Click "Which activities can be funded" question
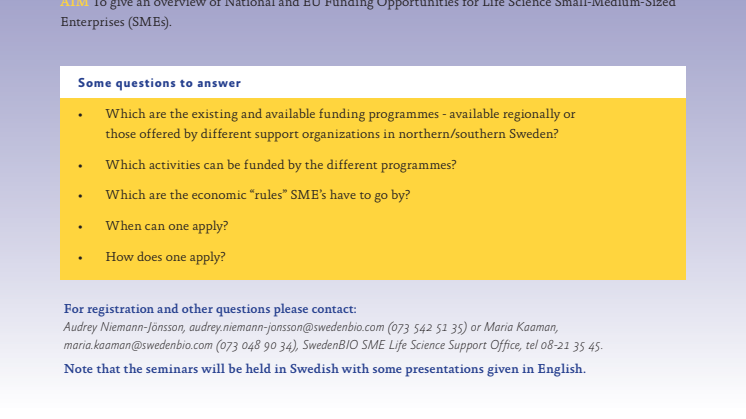The width and height of the screenshot is (746, 419). tap(281, 165)
